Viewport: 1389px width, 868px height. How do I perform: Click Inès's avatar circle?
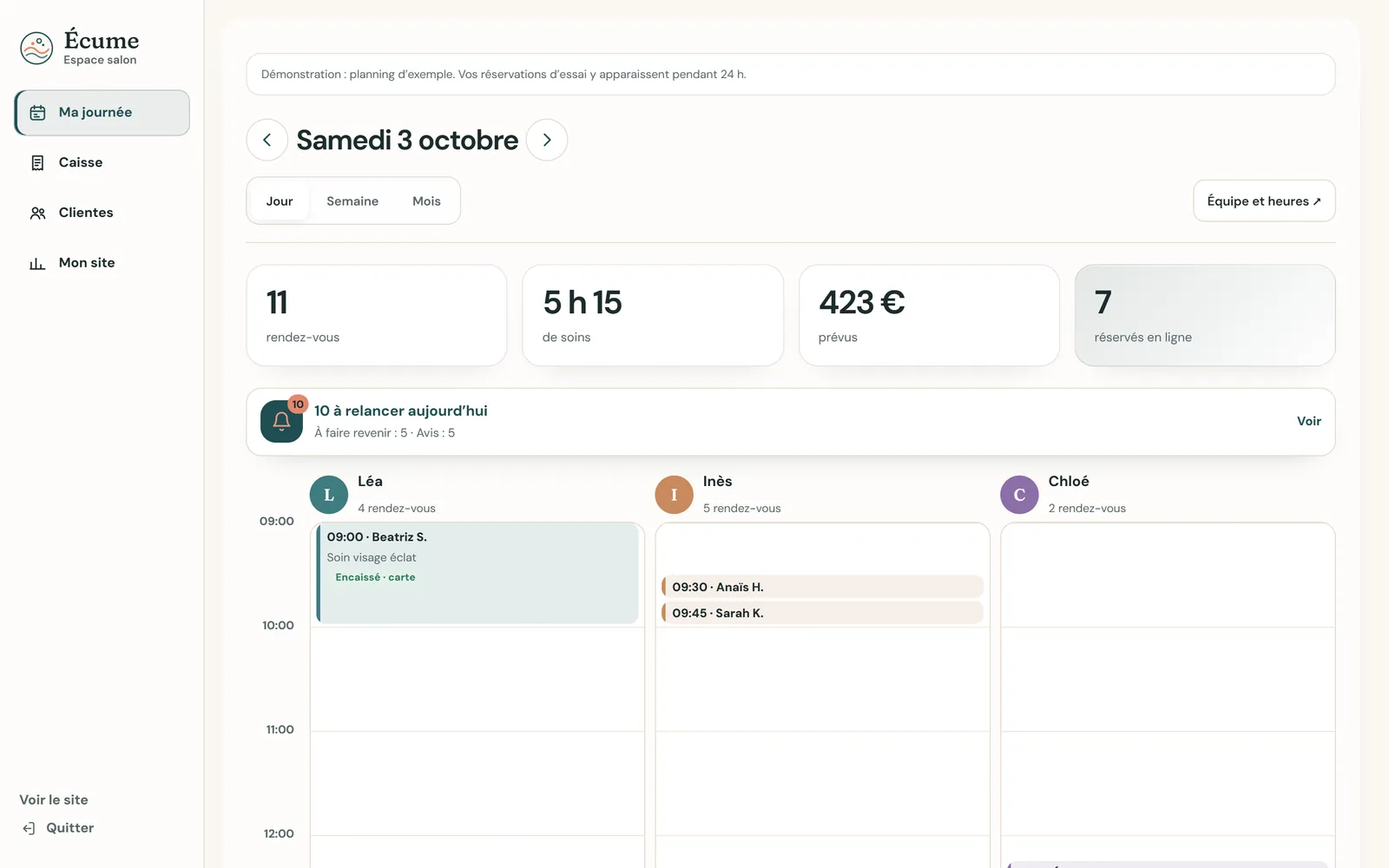(674, 495)
